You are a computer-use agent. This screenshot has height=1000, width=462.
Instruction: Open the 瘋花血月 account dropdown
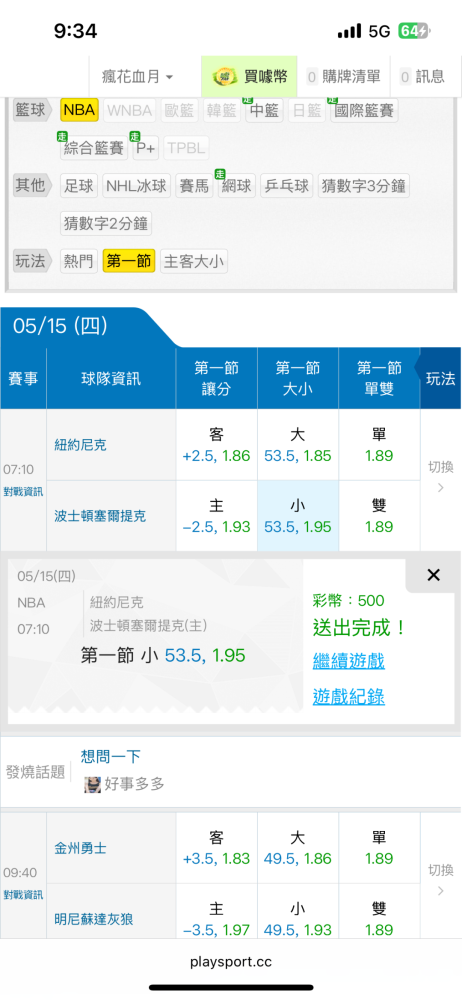[x=137, y=77]
